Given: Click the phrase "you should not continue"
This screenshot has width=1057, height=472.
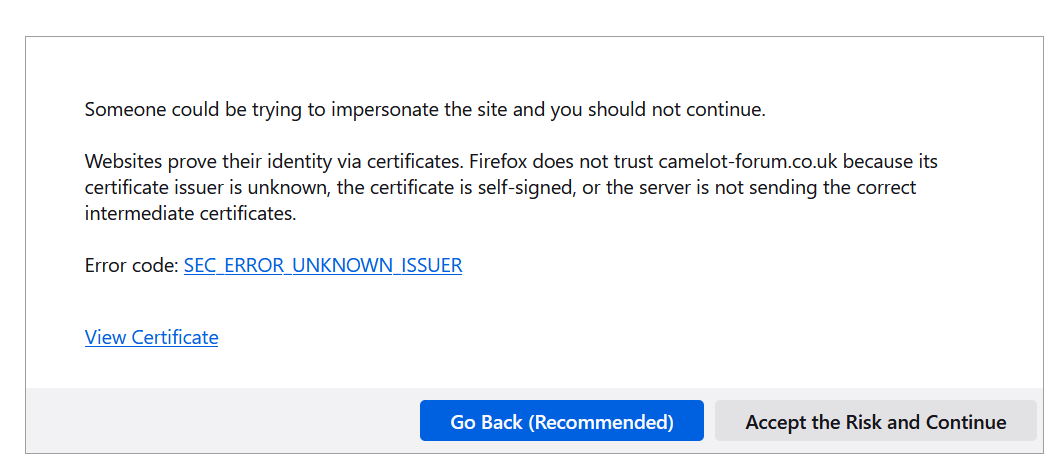Looking at the screenshot, I should click(x=657, y=110).
